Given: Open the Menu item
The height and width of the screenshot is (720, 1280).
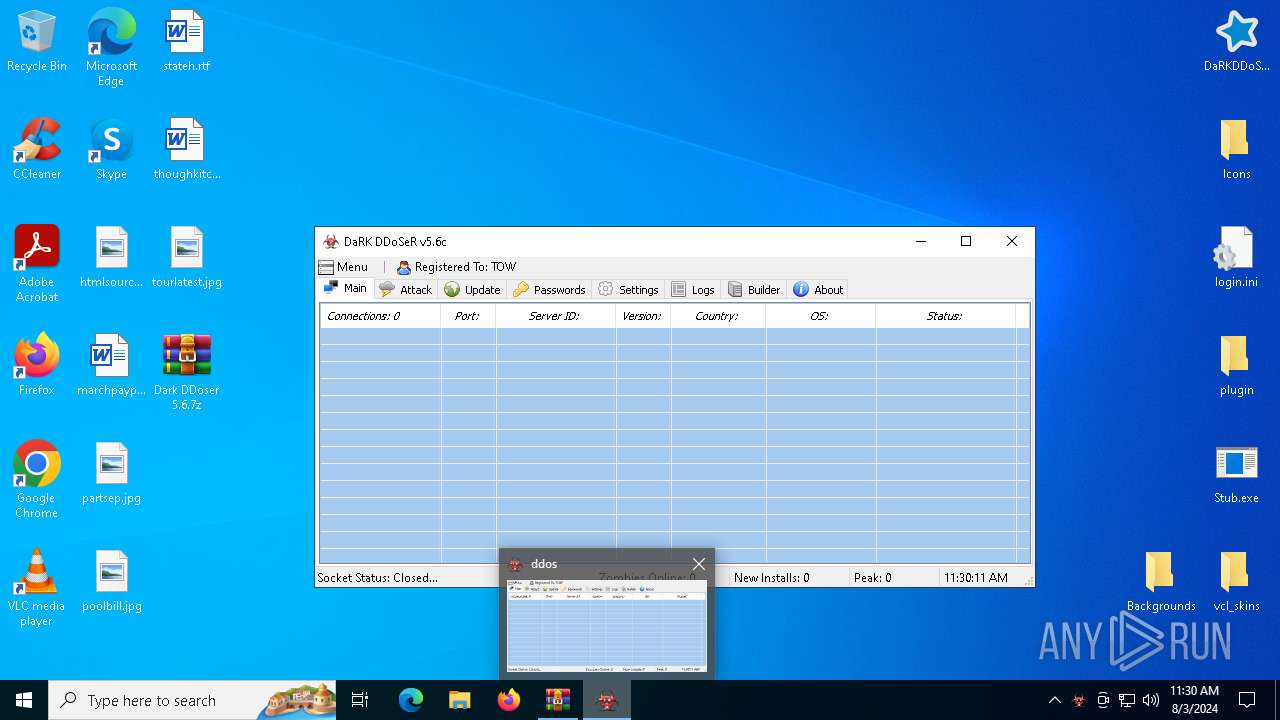Looking at the screenshot, I should coord(343,267).
